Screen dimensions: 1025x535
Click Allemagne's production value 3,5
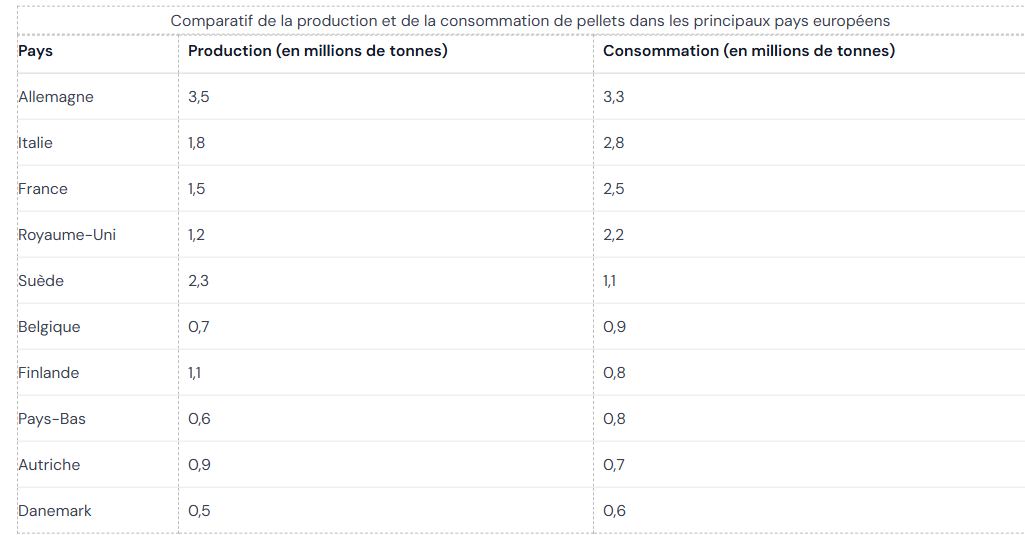coord(199,97)
